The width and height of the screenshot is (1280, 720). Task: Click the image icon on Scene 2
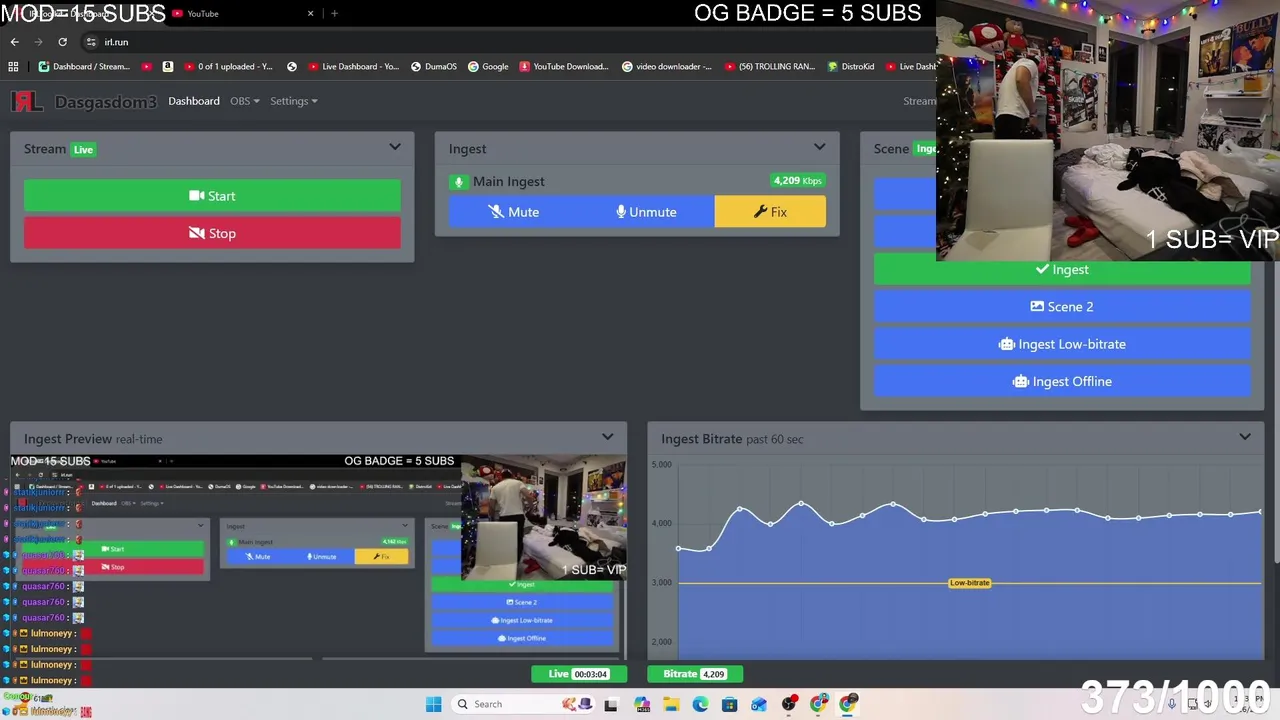tap(1037, 307)
